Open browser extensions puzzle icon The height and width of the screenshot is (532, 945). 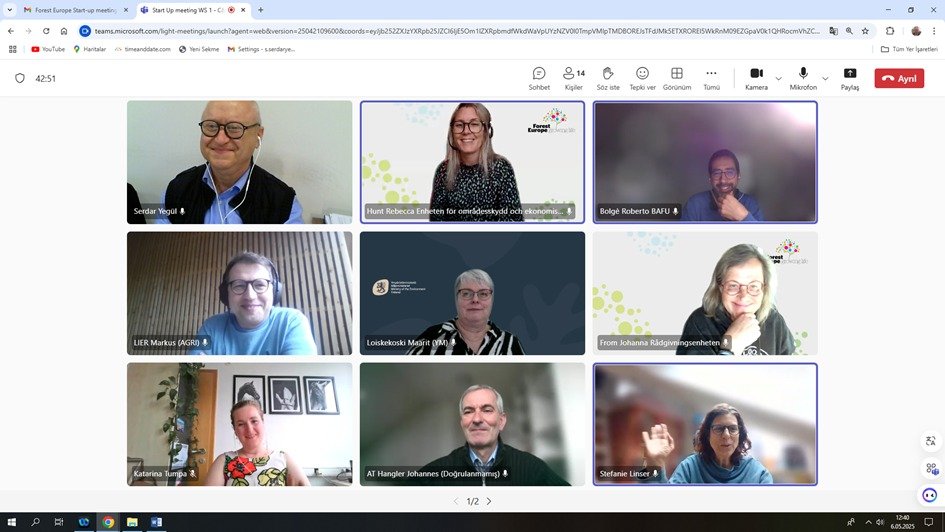pos(890,31)
